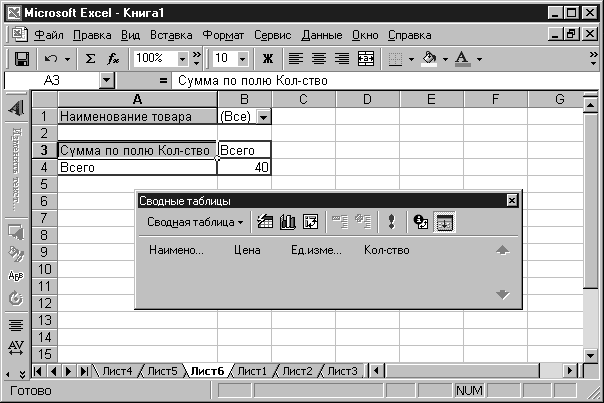Toggle the Show Fields button in pivot toolbar
The height and width of the screenshot is (403, 604).
(443, 222)
